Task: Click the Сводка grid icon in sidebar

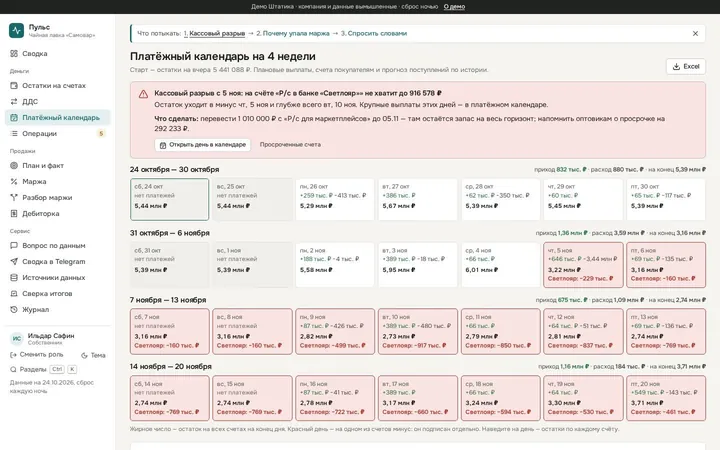Action: [14, 54]
